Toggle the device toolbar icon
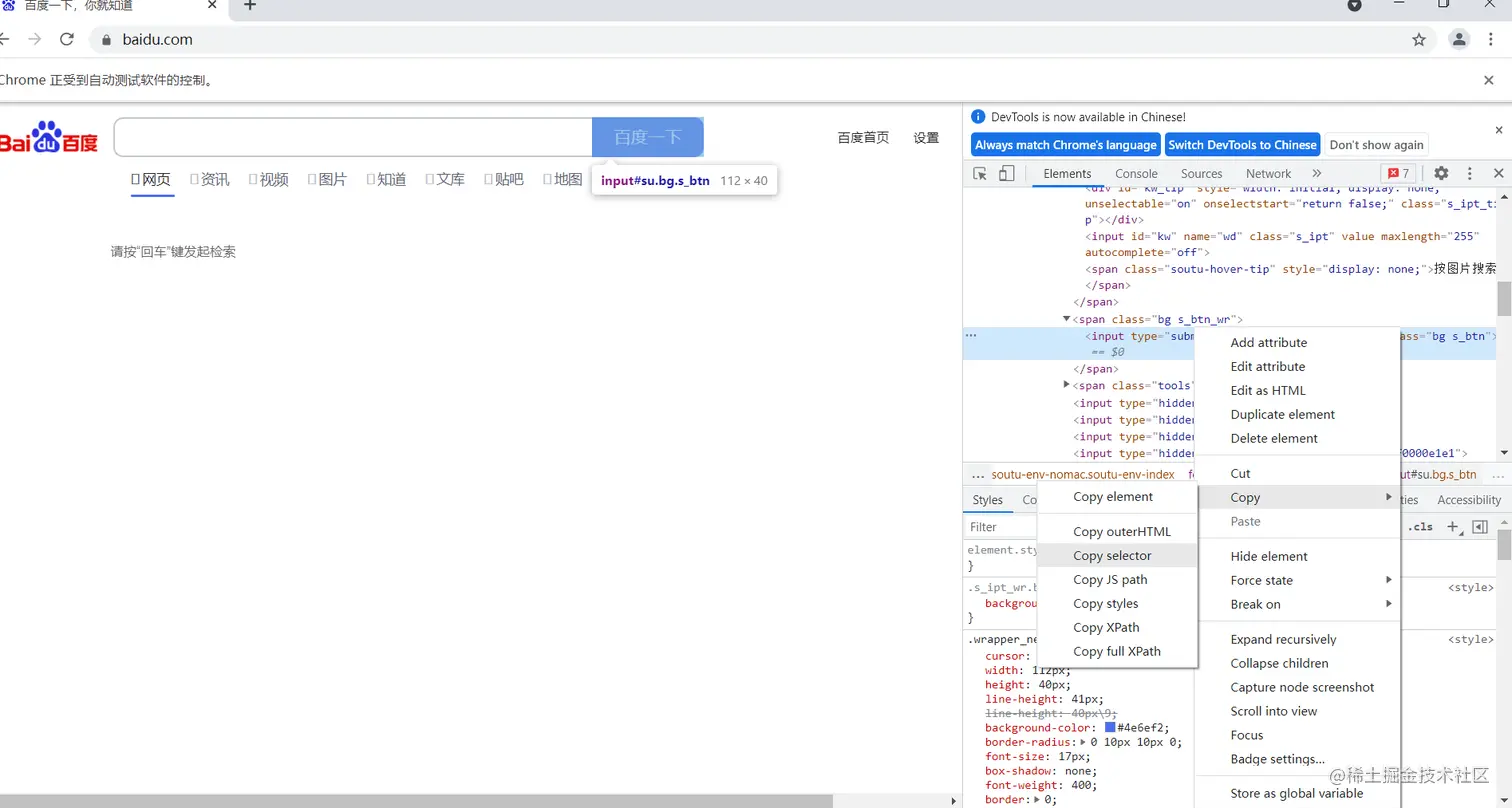 1007,174
